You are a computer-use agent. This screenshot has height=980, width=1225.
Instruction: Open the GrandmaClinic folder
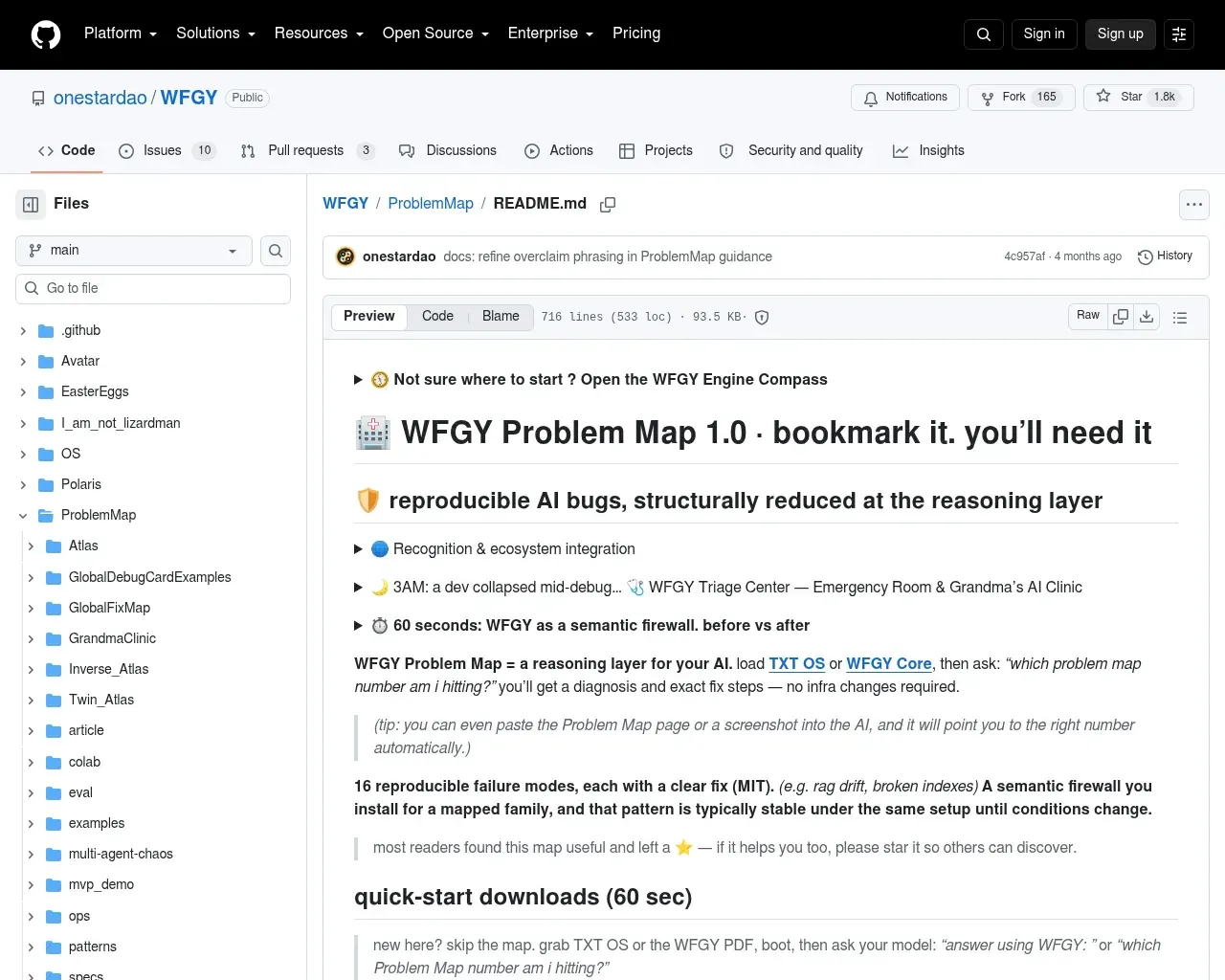112,638
